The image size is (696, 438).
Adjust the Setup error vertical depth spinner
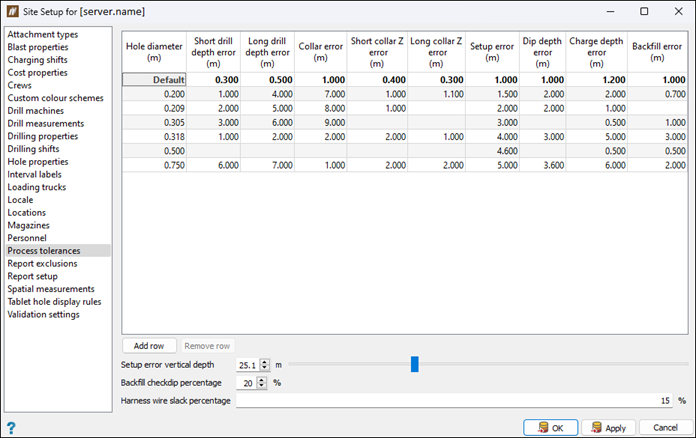[x=266, y=365]
